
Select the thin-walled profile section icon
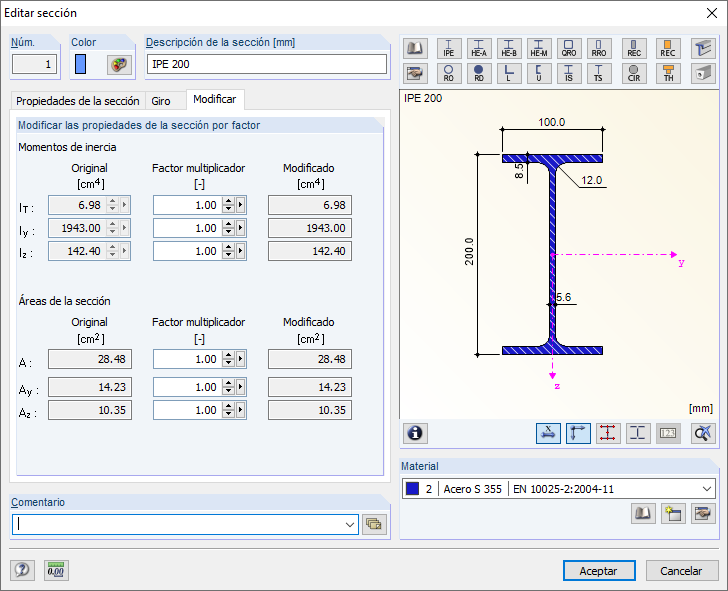(703, 48)
